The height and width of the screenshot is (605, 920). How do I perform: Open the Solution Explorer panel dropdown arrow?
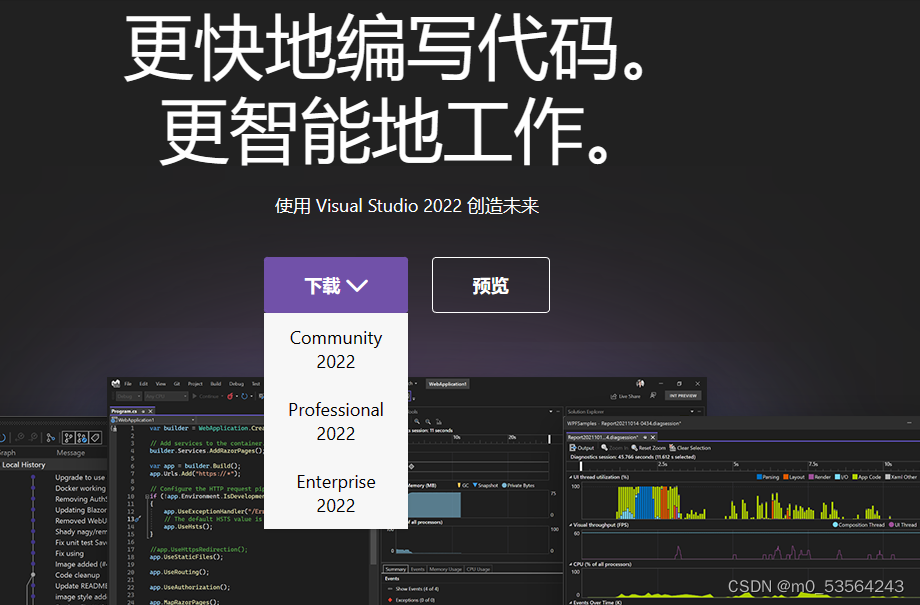click(691, 412)
